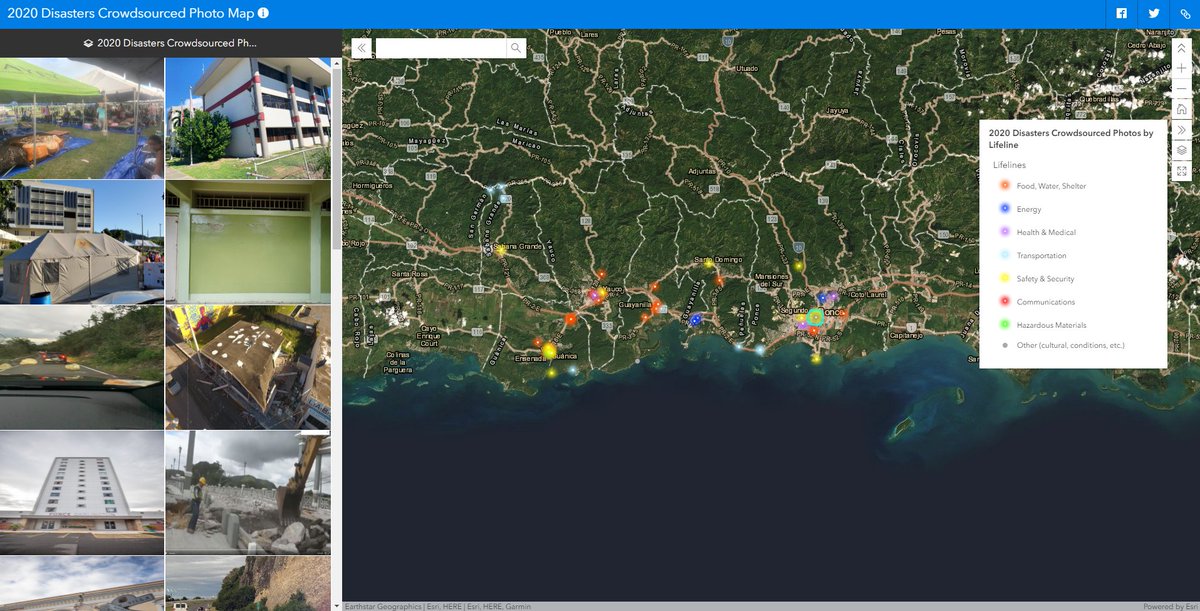Select large yellow marker near Guánica
1200x611 pixels.
pos(549,350)
